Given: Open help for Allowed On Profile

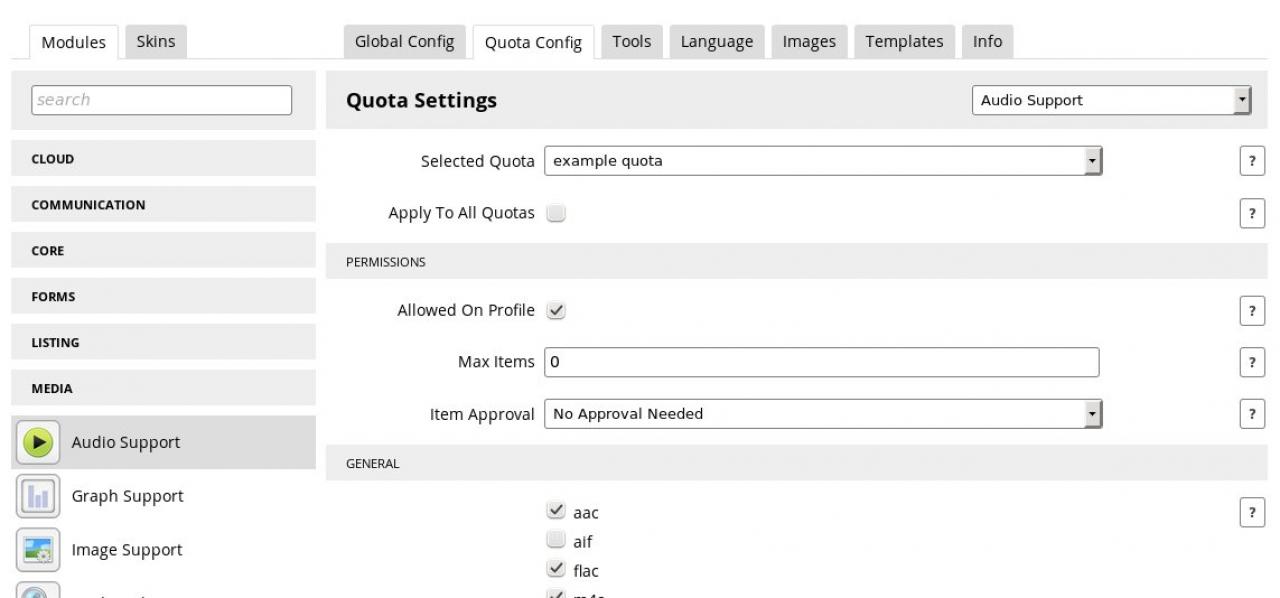Looking at the screenshot, I should coord(1251,310).
